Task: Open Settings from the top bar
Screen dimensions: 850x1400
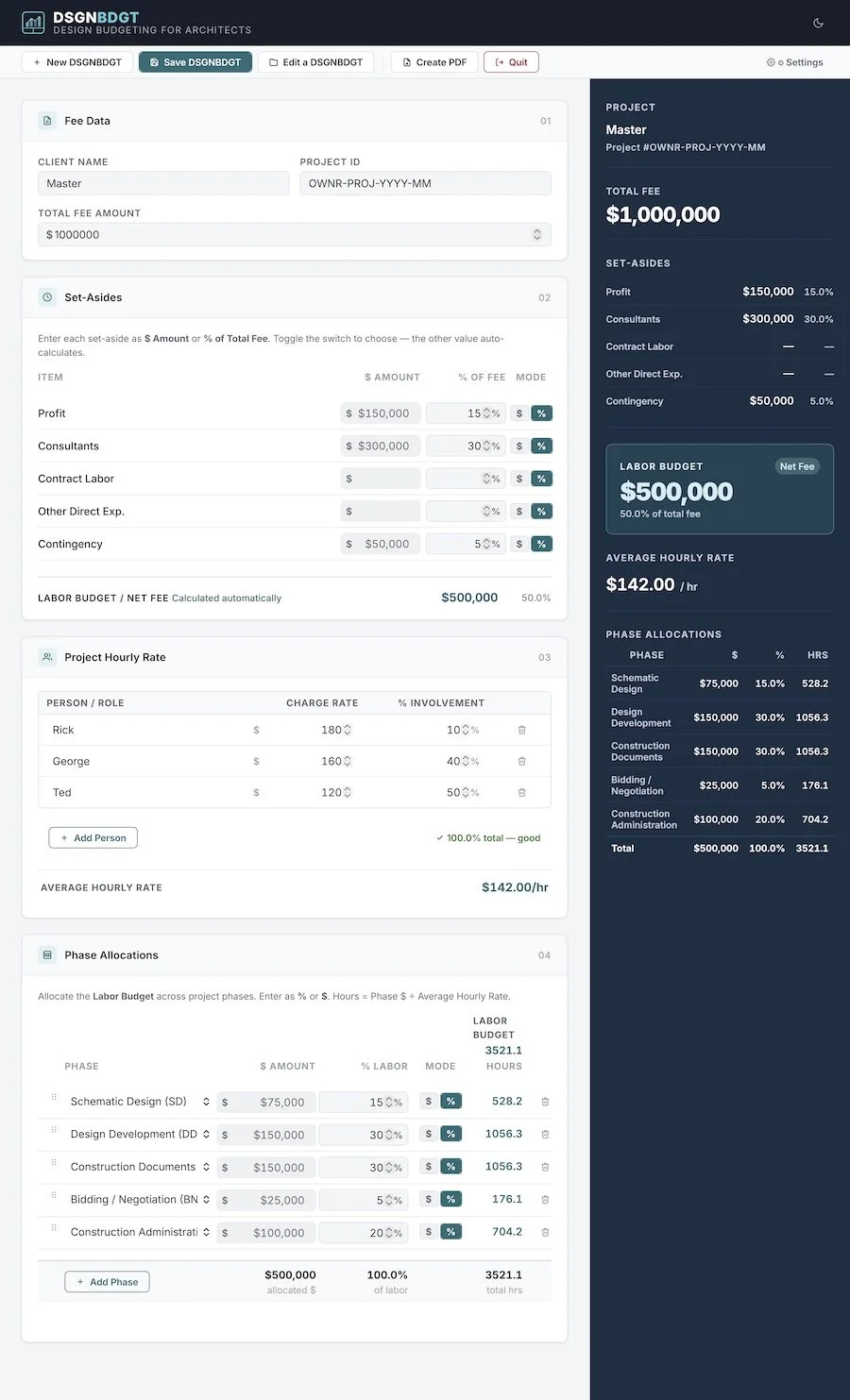Action: pyautogui.click(x=794, y=61)
